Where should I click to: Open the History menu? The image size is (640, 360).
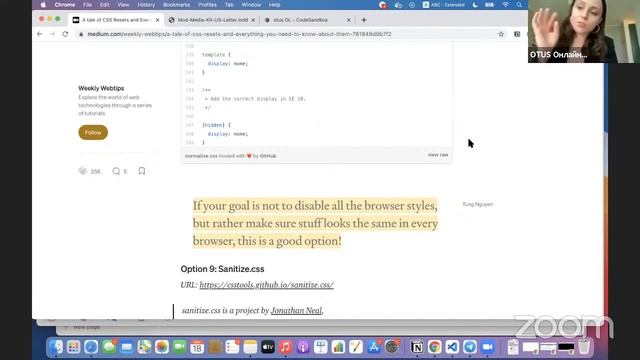tap(146, 5)
